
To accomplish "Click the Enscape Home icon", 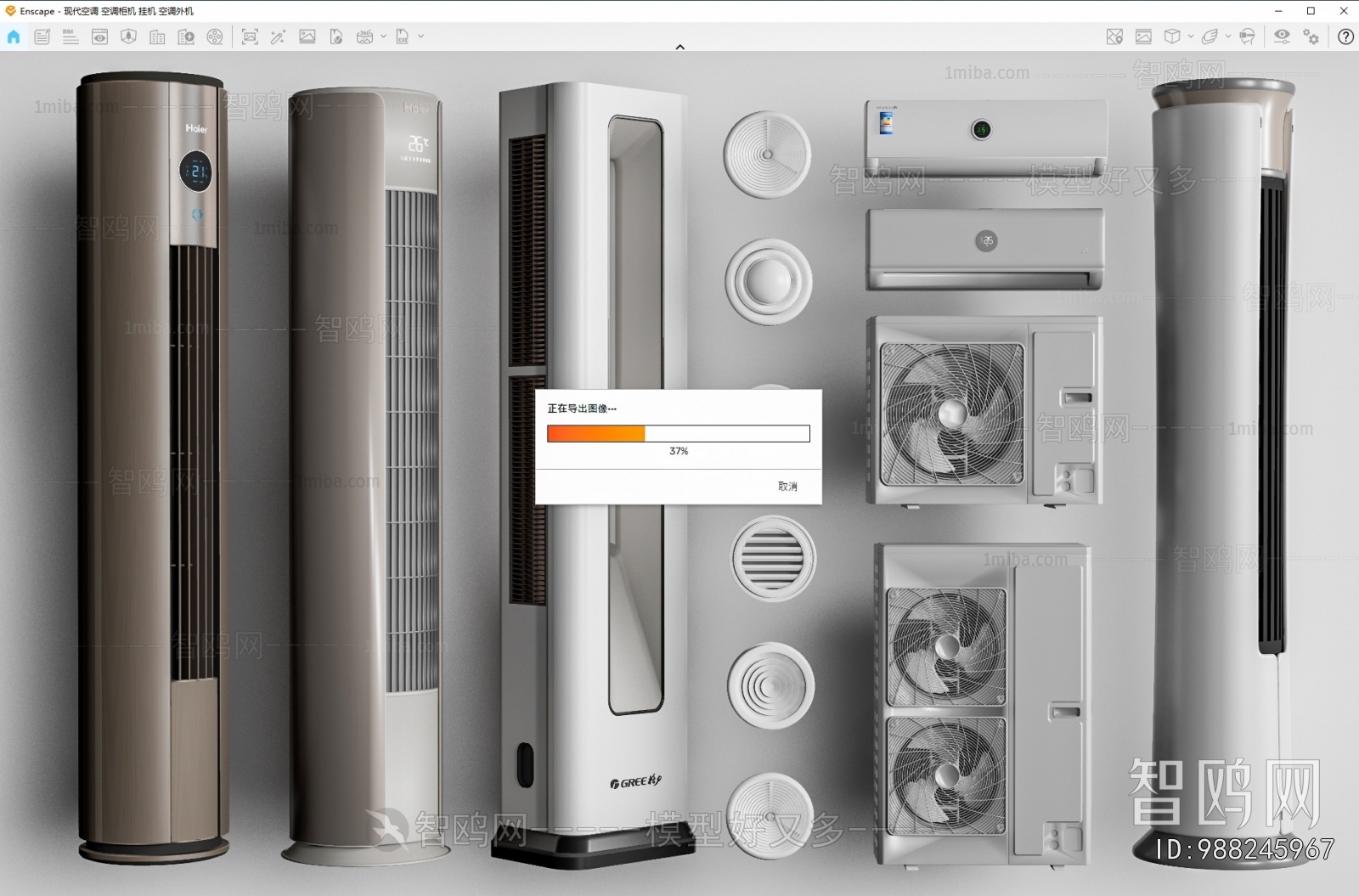I will coord(14,37).
